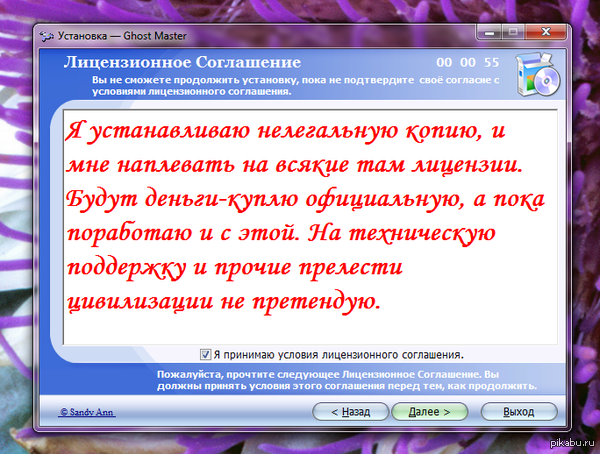The image size is (600, 454).
Task: Open the "© Sandy Ann" link
Action: pos(87,411)
